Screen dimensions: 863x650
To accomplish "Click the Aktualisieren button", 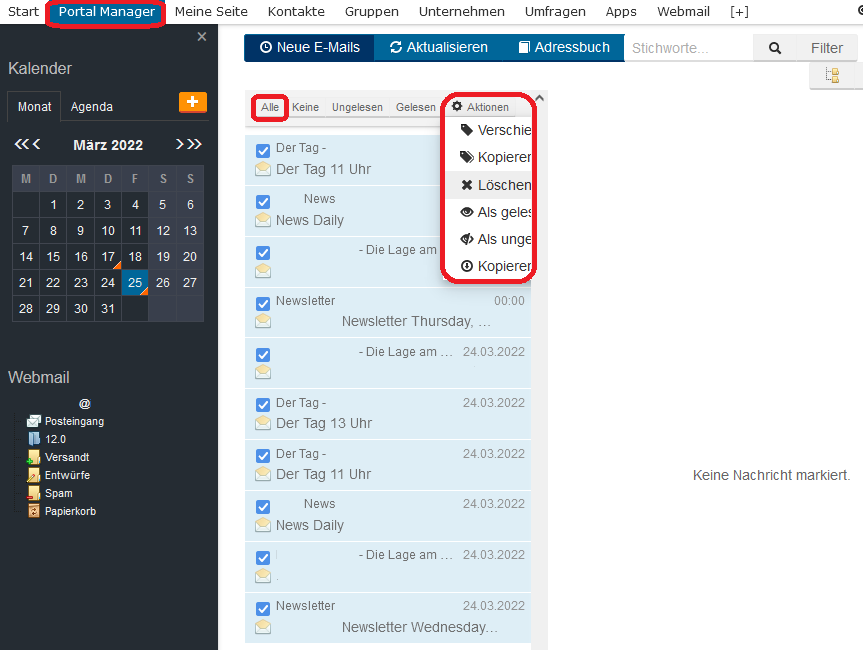I will [439, 47].
